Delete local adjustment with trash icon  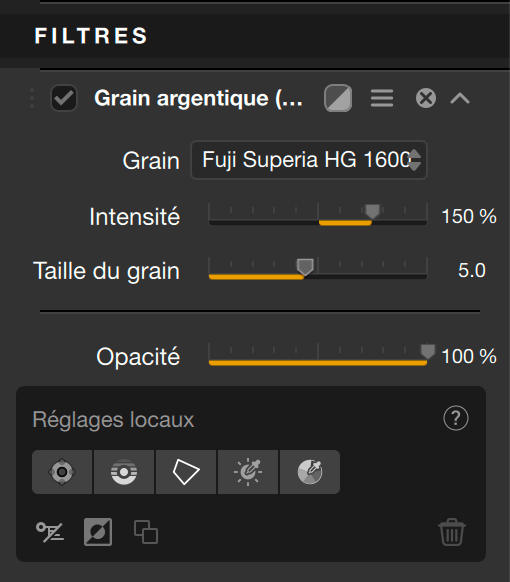tap(452, 532)
